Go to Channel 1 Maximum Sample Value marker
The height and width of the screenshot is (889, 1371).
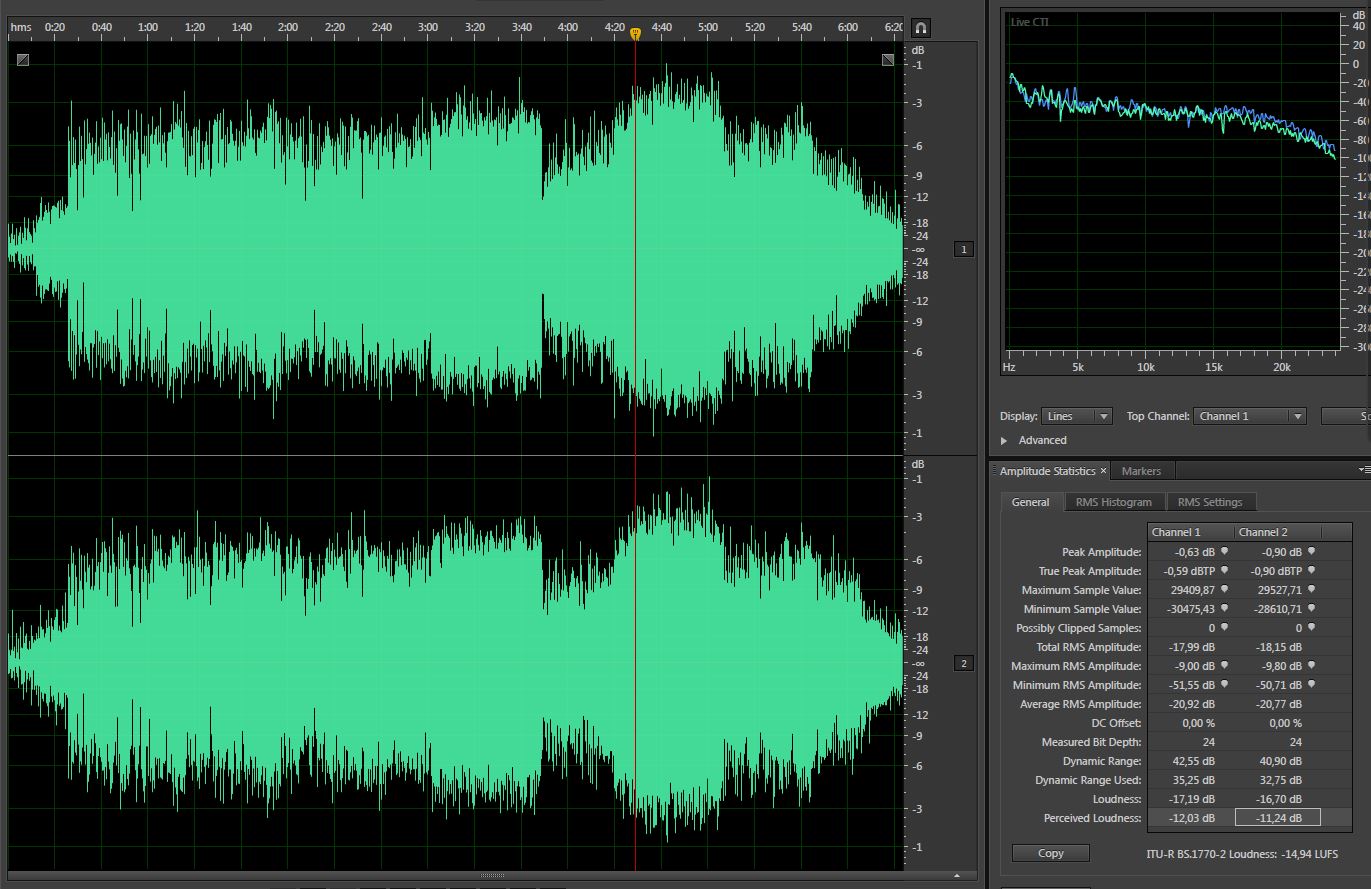[x=1224, y=590]
